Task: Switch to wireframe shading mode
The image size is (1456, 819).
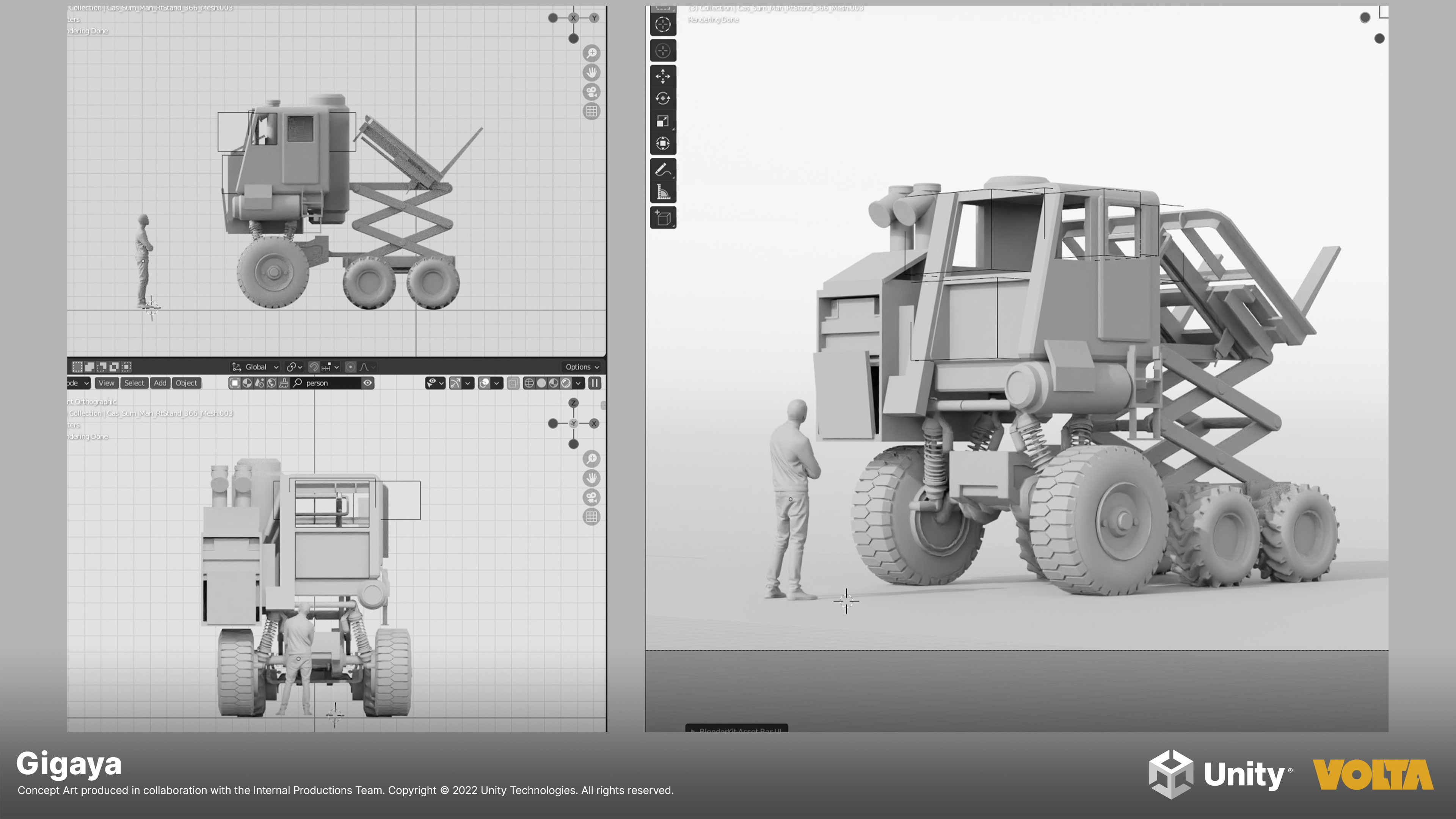Action: (x=529, y=383)
